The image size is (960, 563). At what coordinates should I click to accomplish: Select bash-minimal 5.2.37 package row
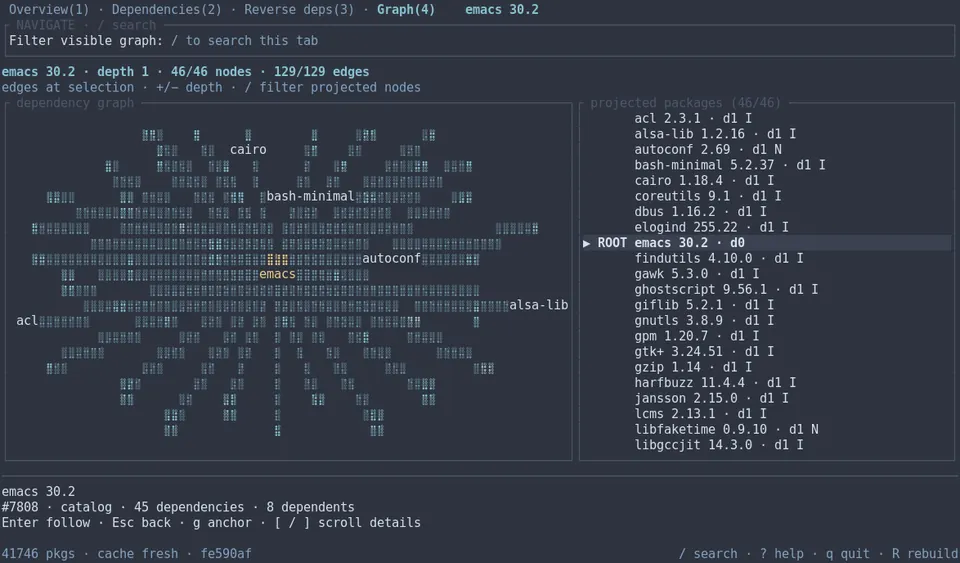[767, 165]
